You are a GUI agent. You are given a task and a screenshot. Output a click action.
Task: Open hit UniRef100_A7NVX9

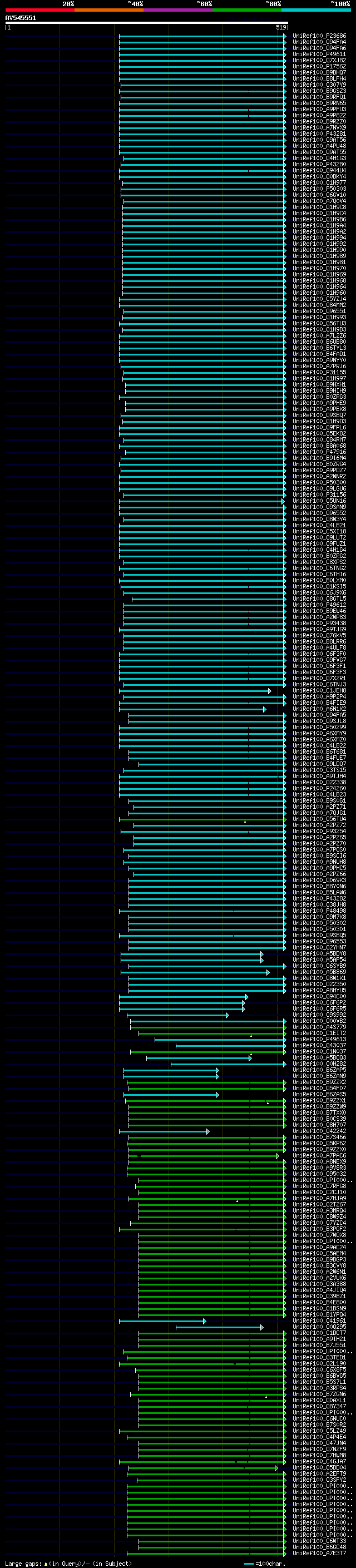pos(319,128)
